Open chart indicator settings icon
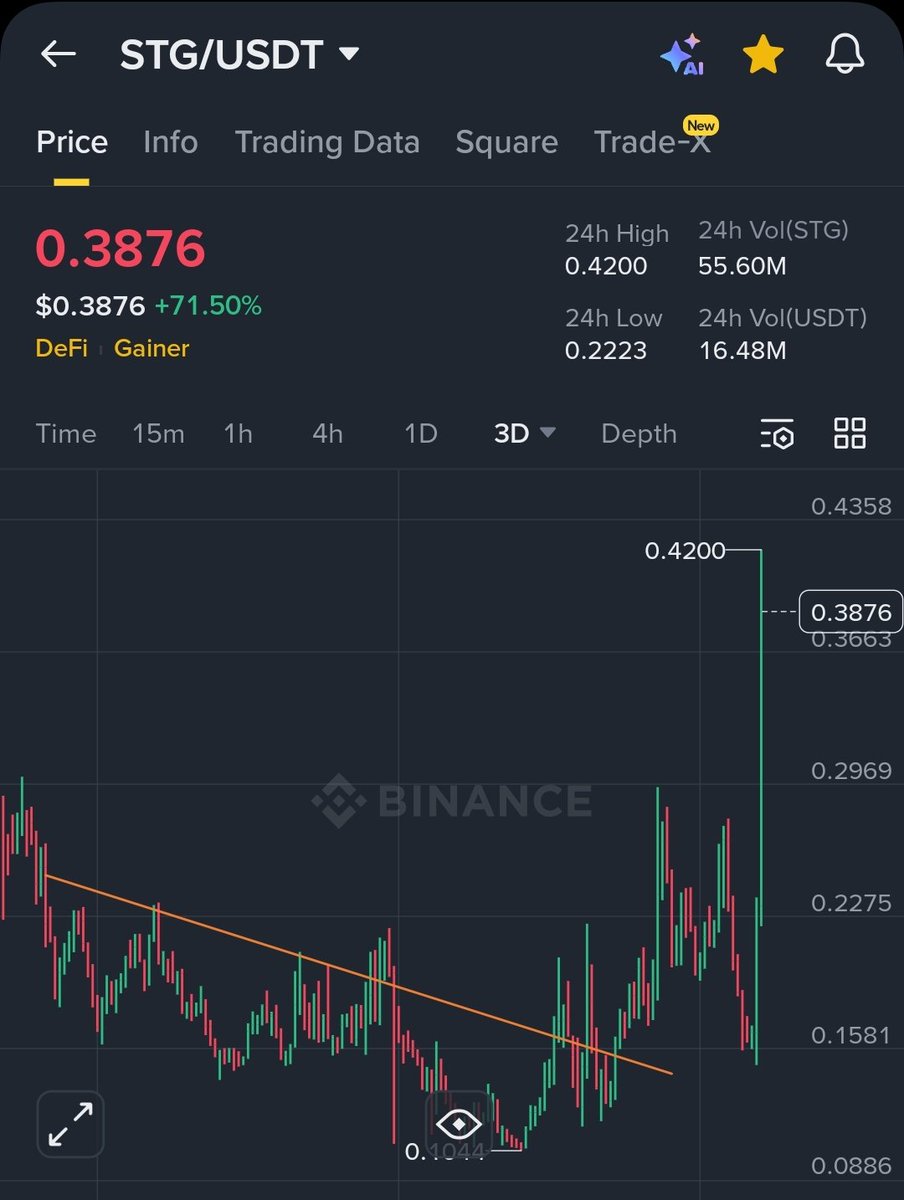The width and height of the screenshot is (904, 1200). 777,434
